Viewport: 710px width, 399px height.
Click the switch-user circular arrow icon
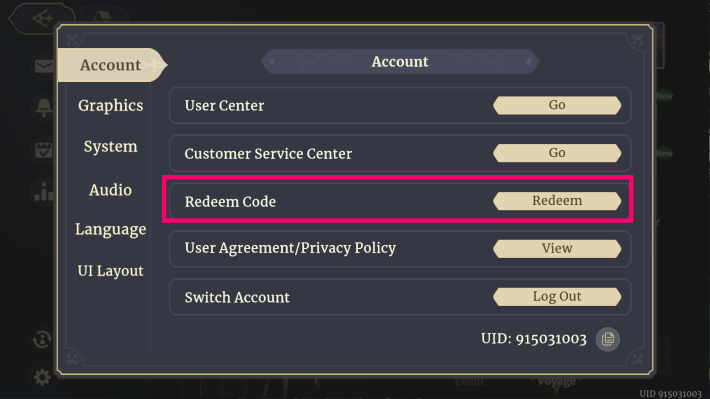pyautogui.click(x=42, y=340)
